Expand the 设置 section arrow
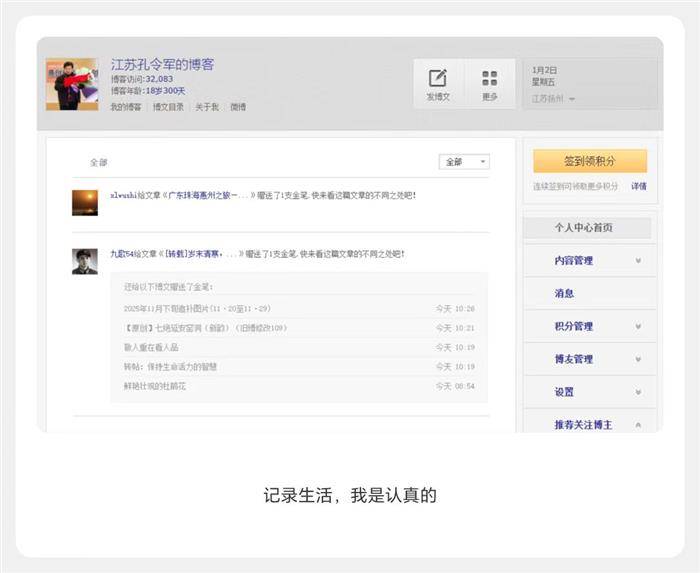700x573 pixels. coord(638,392)
